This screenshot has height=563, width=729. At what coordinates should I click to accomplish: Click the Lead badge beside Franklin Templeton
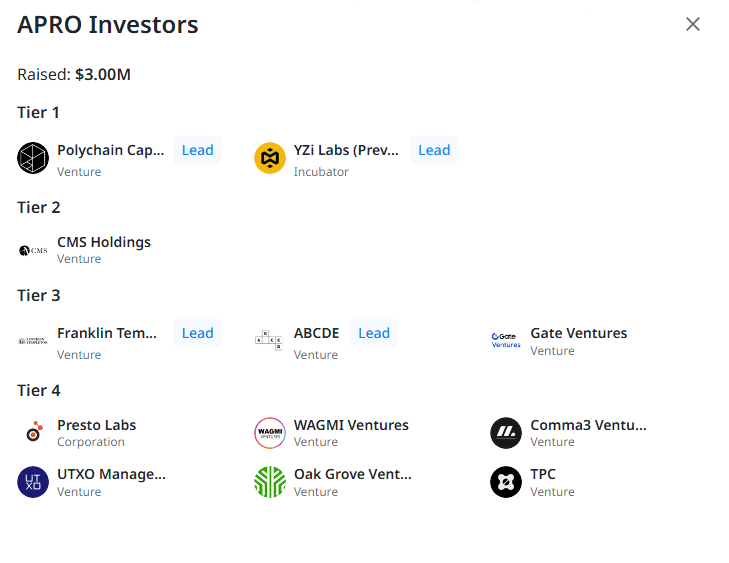tap(197, 333)
